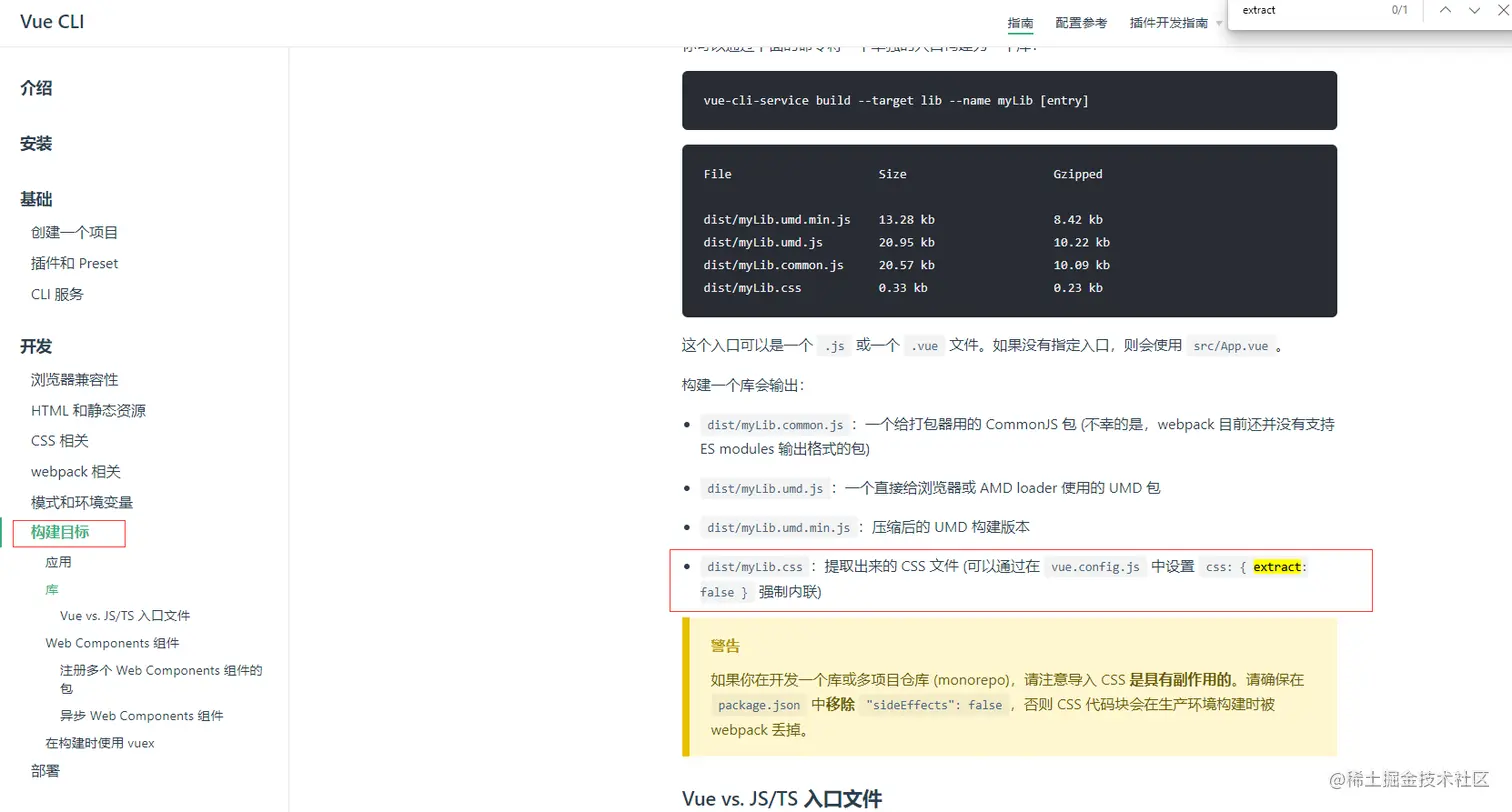Click the vue-cli-service build command code block
Screen dimensions: 1512x812
1009,100
